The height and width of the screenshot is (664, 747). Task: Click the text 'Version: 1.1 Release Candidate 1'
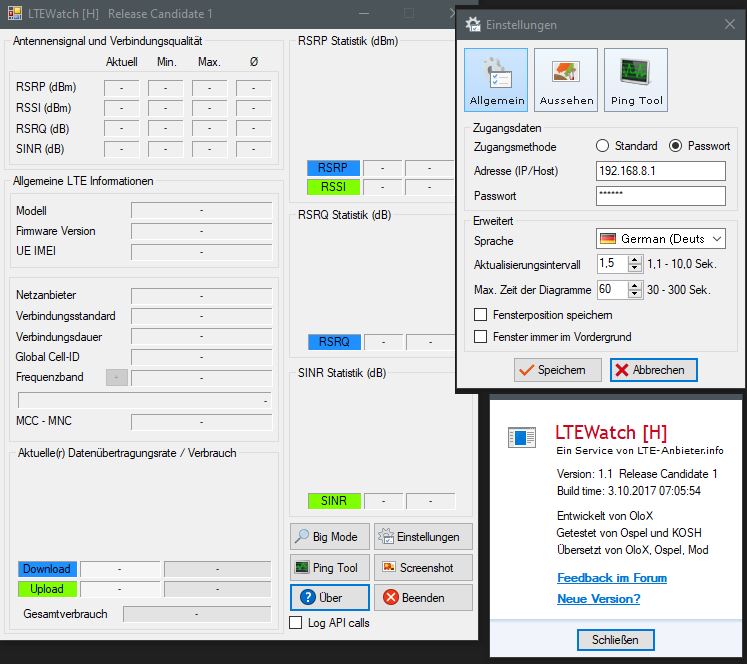tap(637, 474)
